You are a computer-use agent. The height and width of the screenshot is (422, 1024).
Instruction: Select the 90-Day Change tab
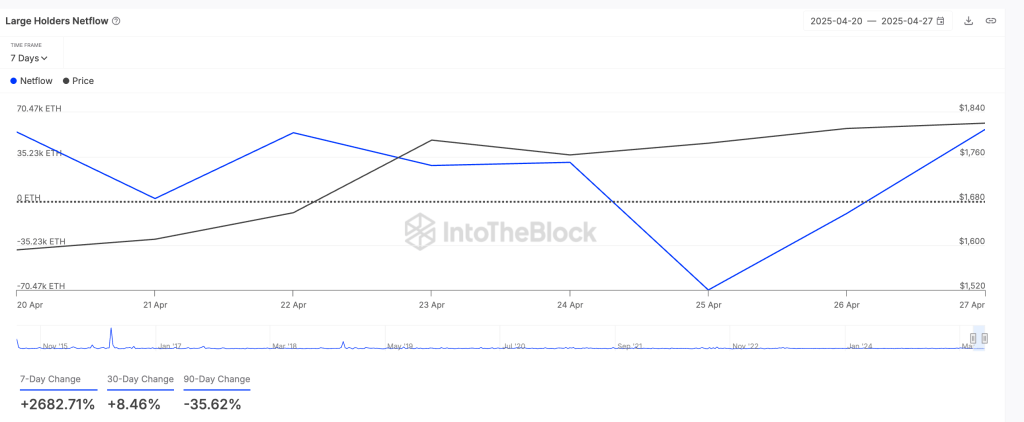(217, 380)
